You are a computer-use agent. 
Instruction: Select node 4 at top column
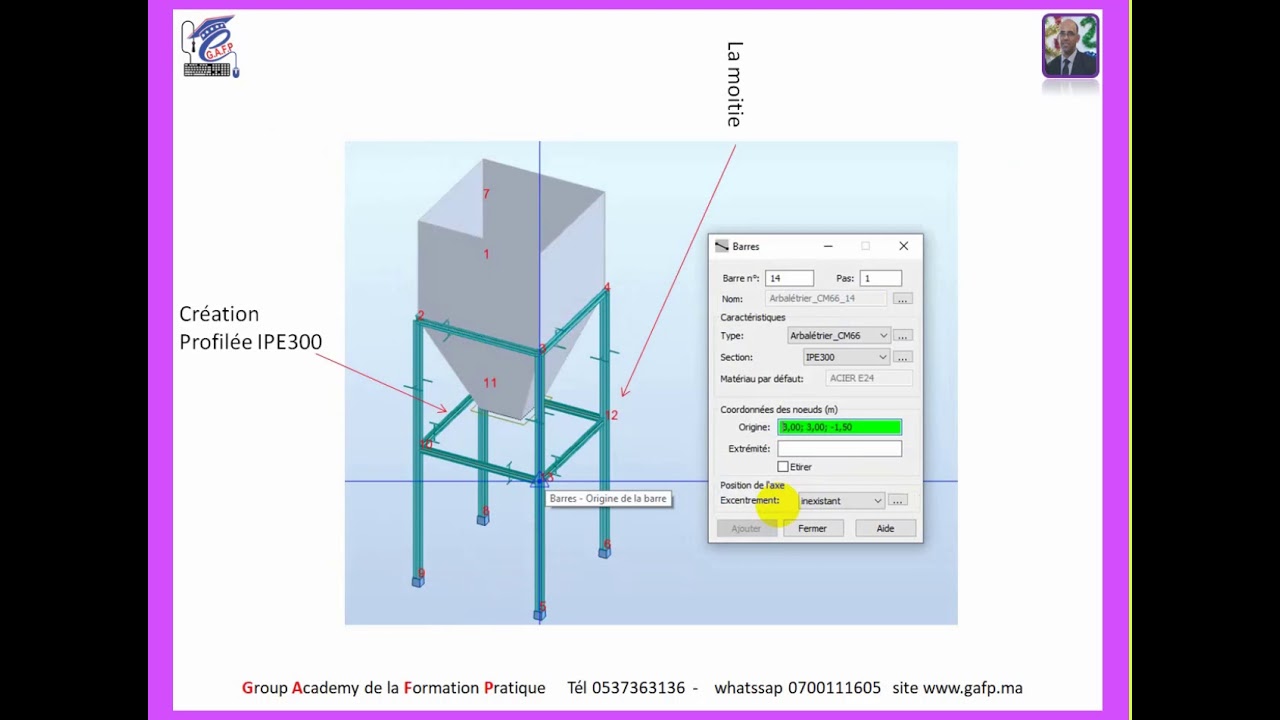pos(607,288)
